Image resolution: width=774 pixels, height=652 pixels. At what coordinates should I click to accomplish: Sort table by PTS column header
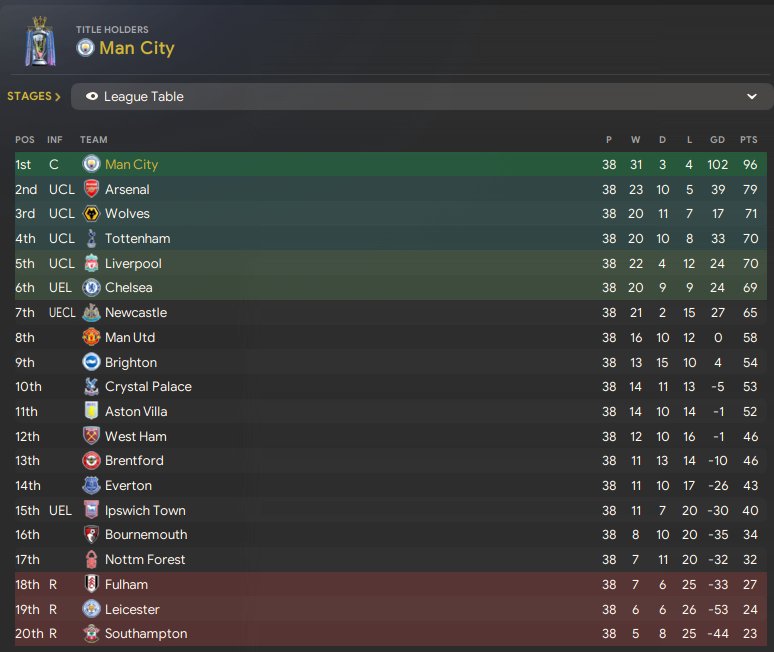pyautogui.click(x=748, y=140)
